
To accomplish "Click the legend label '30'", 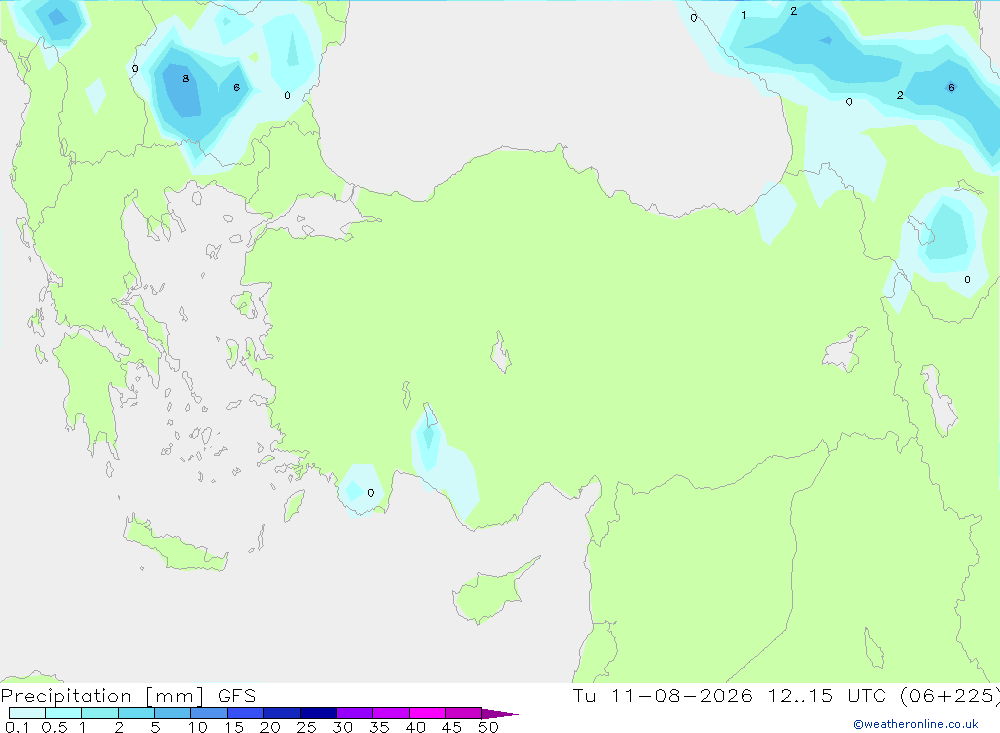I will [342, 727].
